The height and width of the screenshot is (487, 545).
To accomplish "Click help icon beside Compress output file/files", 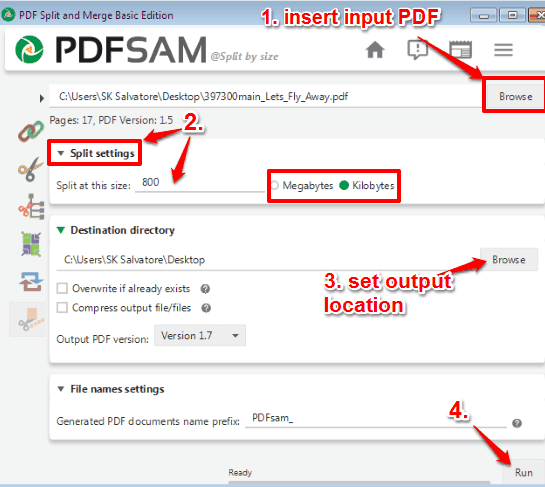I will [206, 308].
